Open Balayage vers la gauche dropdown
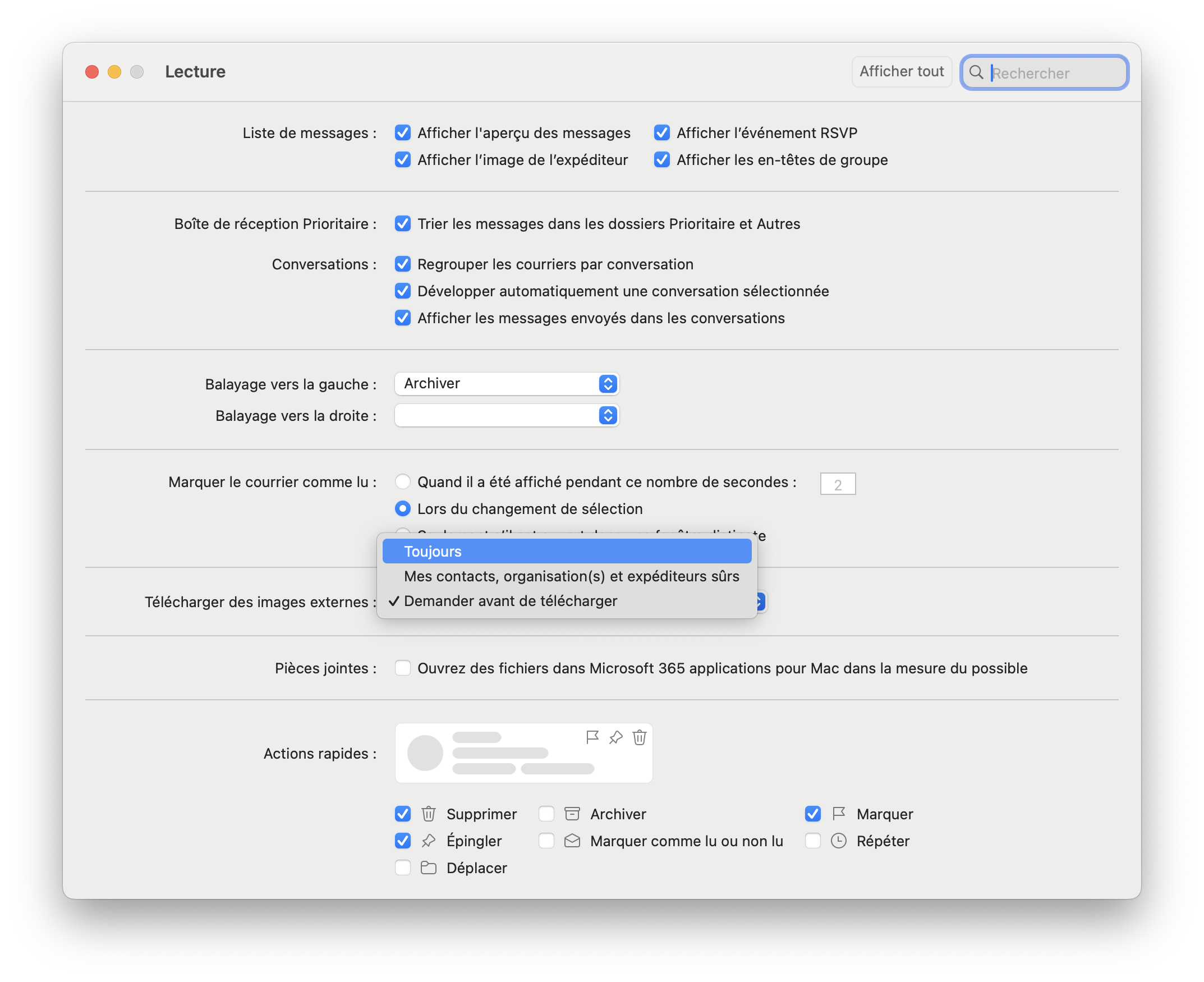This screenshot has height=982, width=1204. 507,384
